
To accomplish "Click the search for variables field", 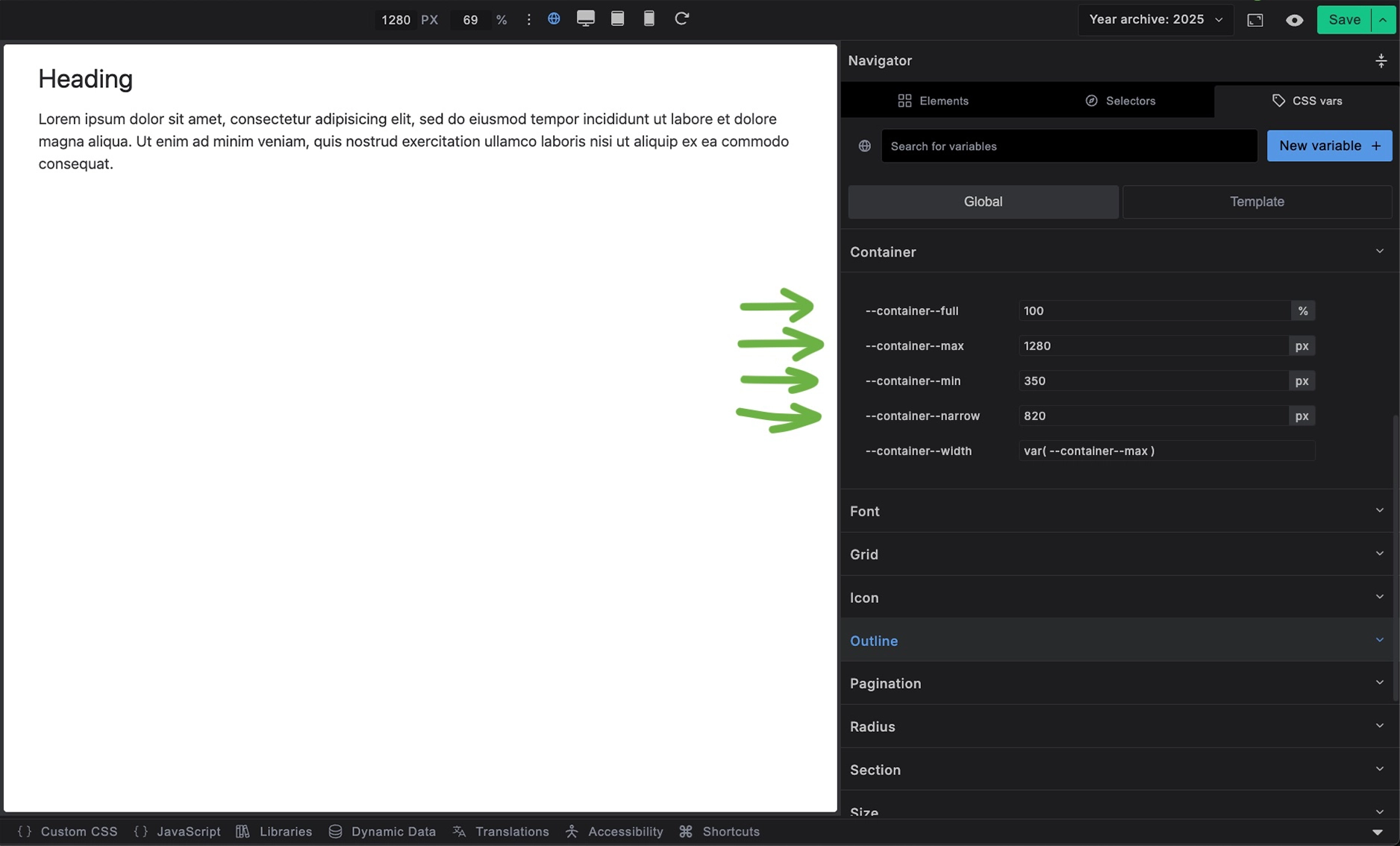I will (x=1069, y=145).
